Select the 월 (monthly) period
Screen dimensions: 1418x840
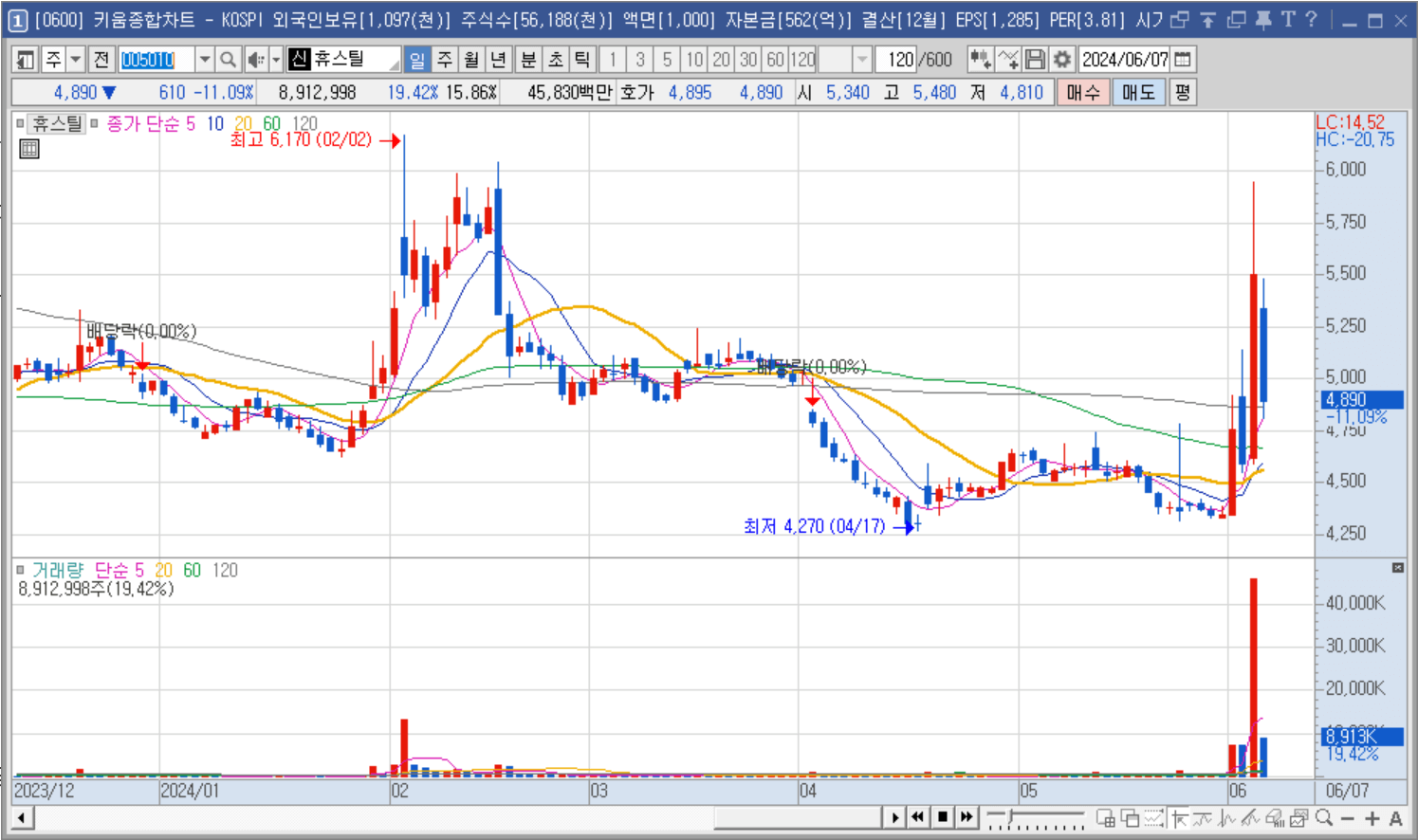click(x=471, y=60)
